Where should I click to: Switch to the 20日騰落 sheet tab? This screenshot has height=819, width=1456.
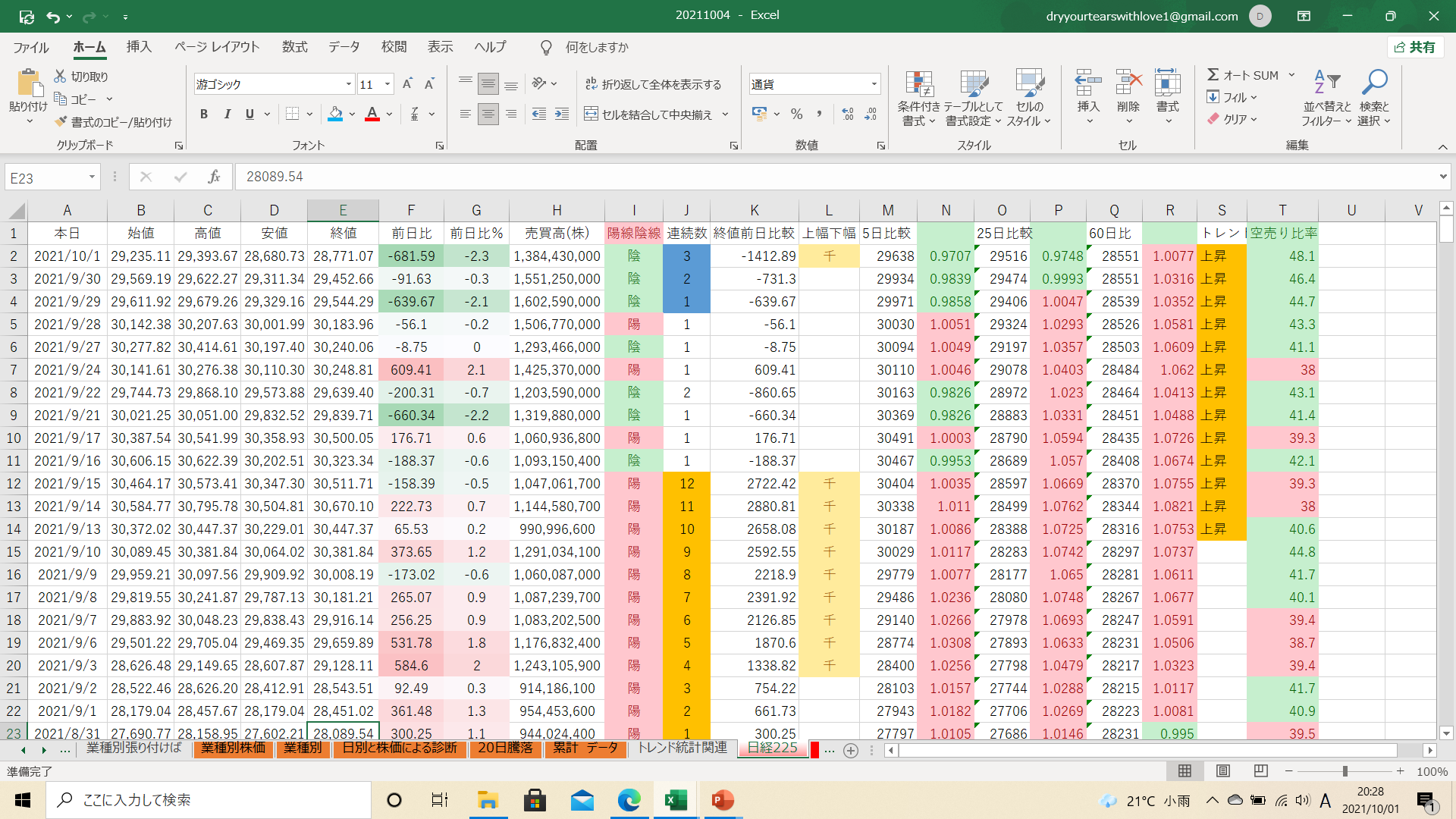pyautogui.click(x=505, y=748)
